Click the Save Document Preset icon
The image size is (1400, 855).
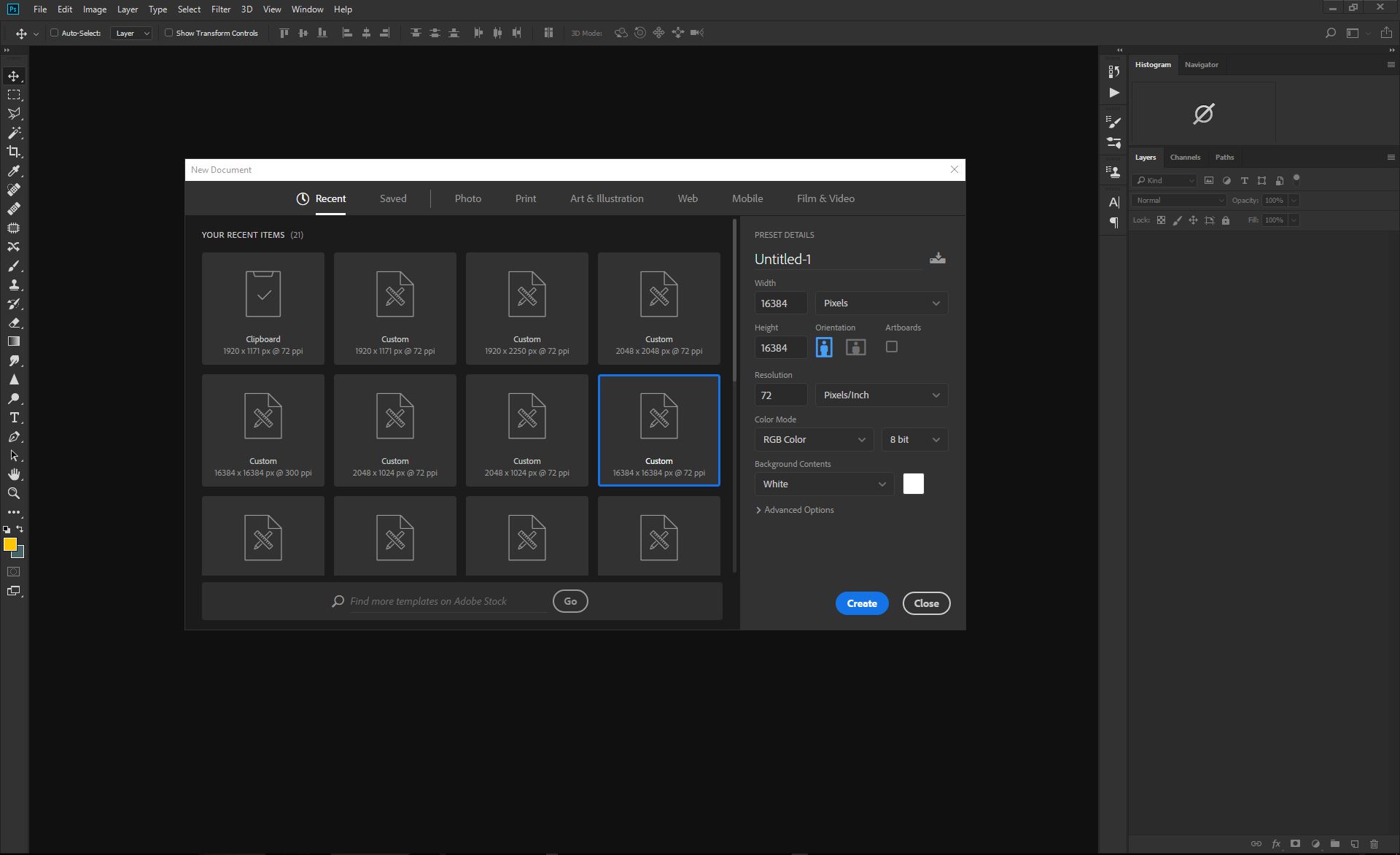tap(938, 258)
